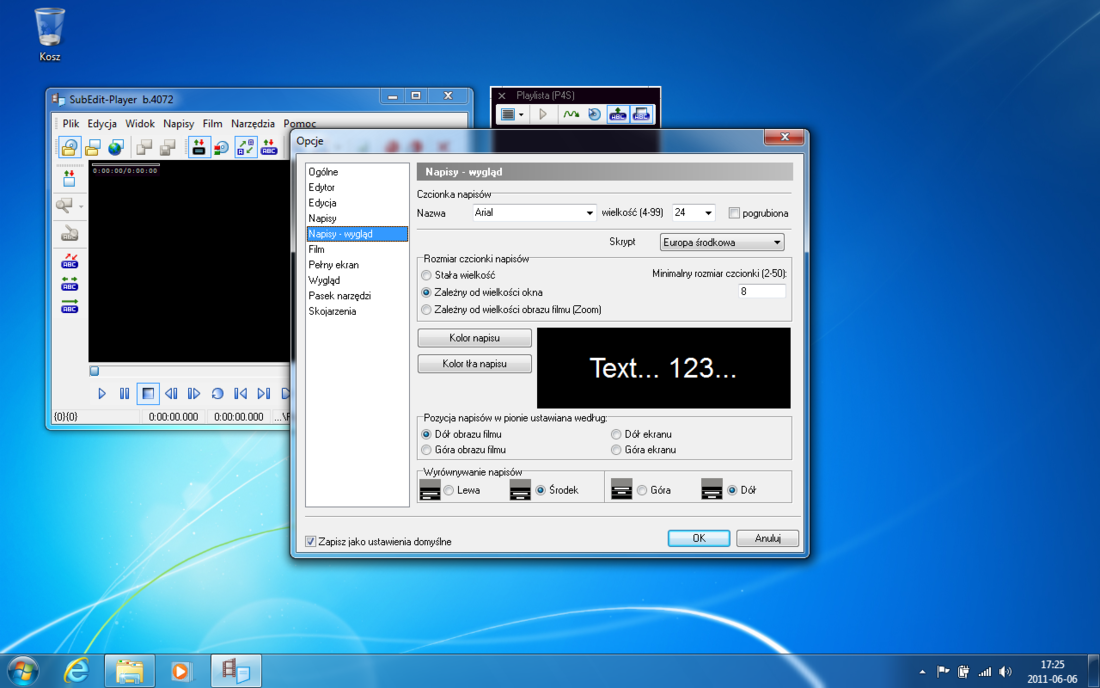Click the blue disc repeat icon in Playlista

594,114
